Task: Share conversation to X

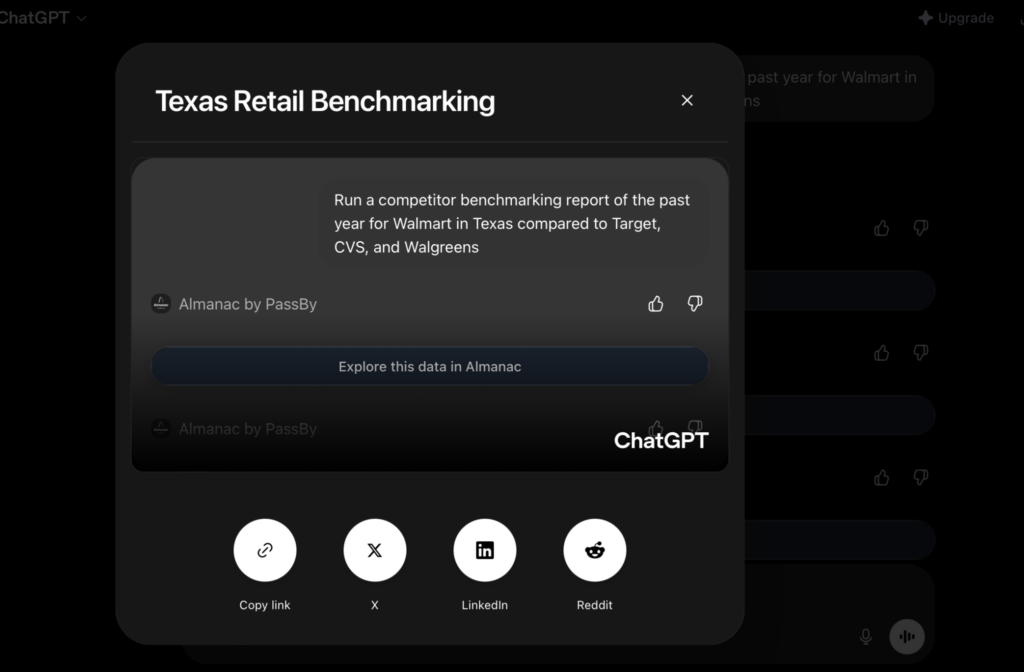Action: (375, 550)
